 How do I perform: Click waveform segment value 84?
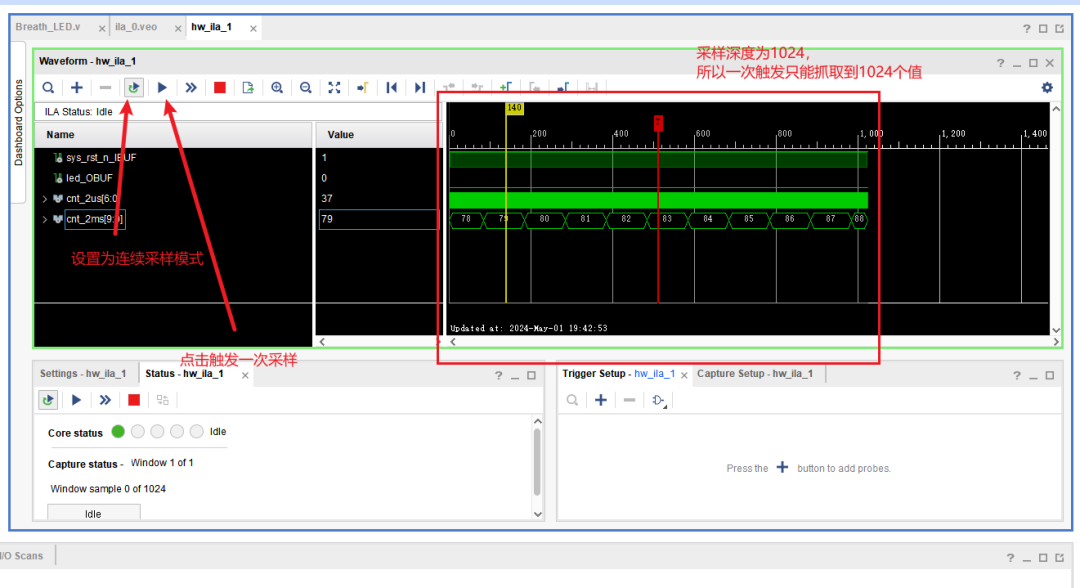708,220
